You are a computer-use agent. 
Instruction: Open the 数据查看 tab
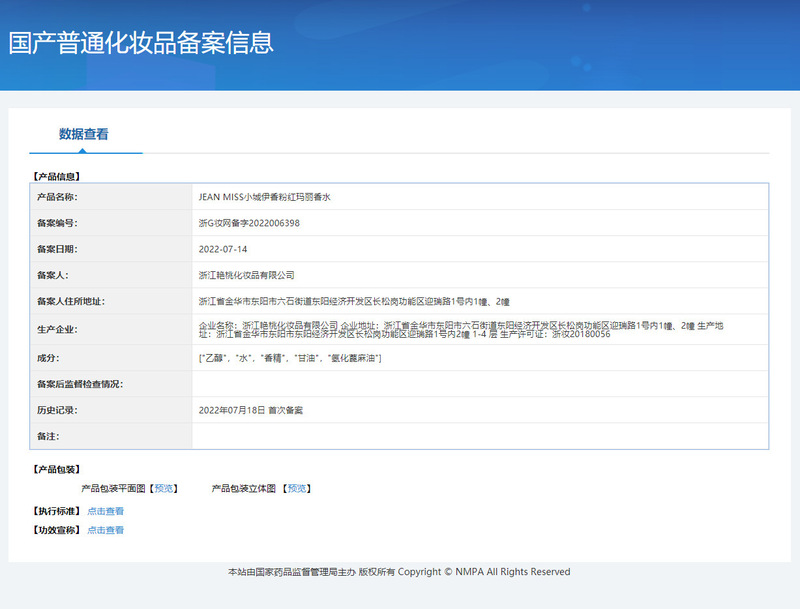pyautogui.click(x=84, y=134)
